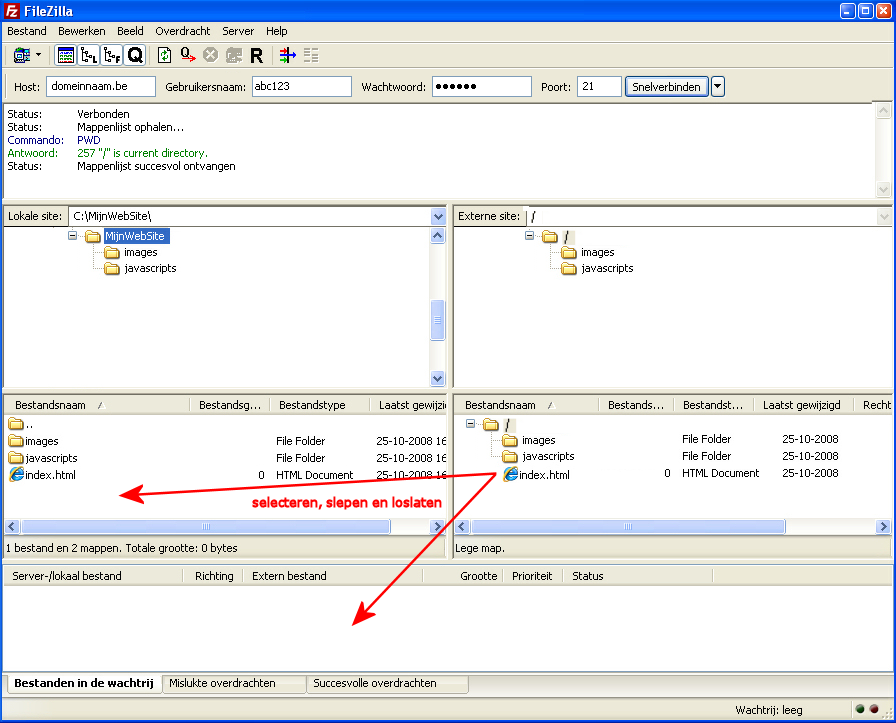Click local tree vertical scrollbar thumb
This screenshot has width=896, height=723.
pyautogui.click(x=438, y=320)
